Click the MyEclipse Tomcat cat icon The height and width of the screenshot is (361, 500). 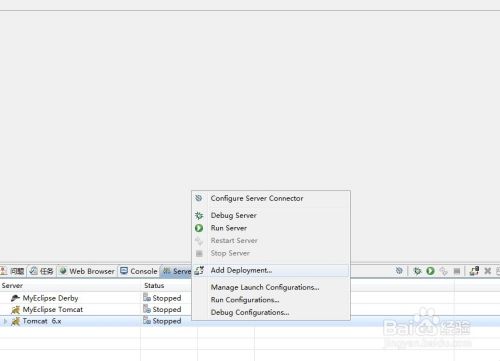(x=16, y=310)
